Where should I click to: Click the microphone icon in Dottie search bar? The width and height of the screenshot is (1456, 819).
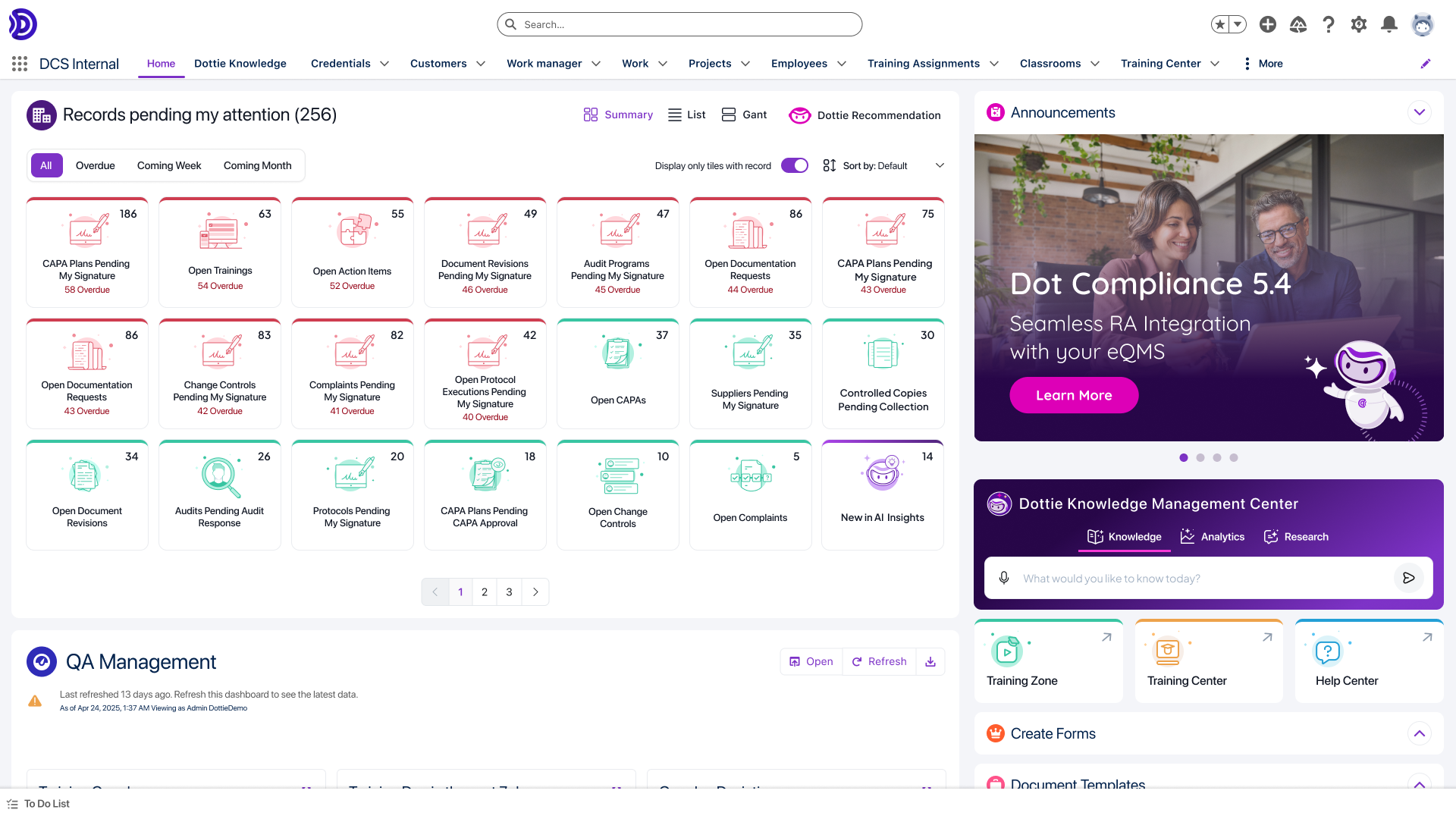pyautogui.click(x=1004, y=578)
